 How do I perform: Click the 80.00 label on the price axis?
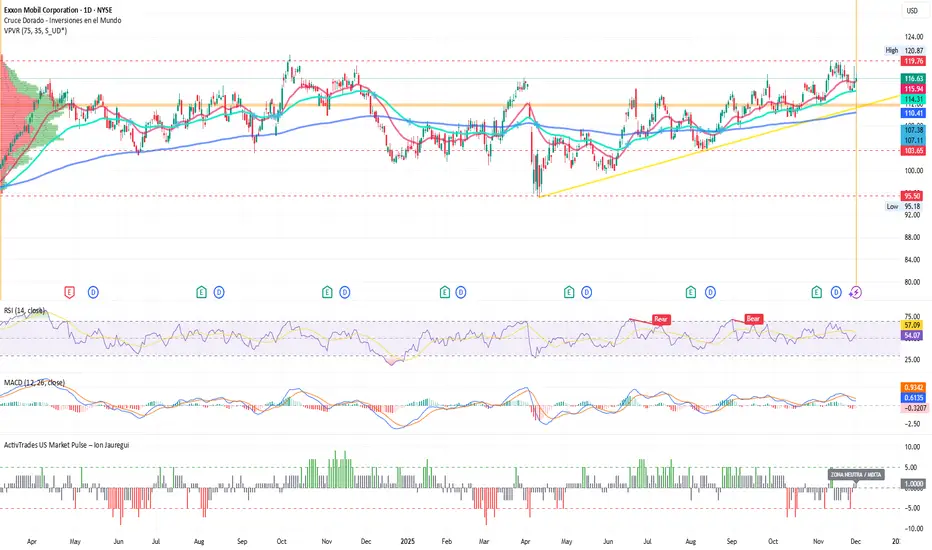click(x=914, y=282)
